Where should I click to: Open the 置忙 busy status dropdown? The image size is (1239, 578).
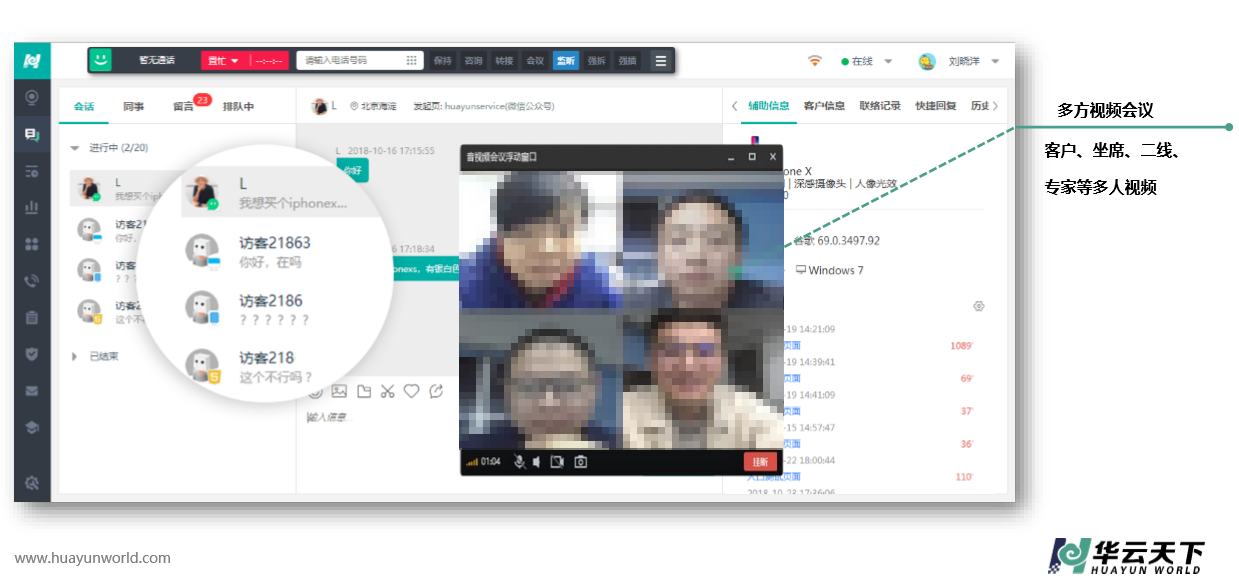224,61
